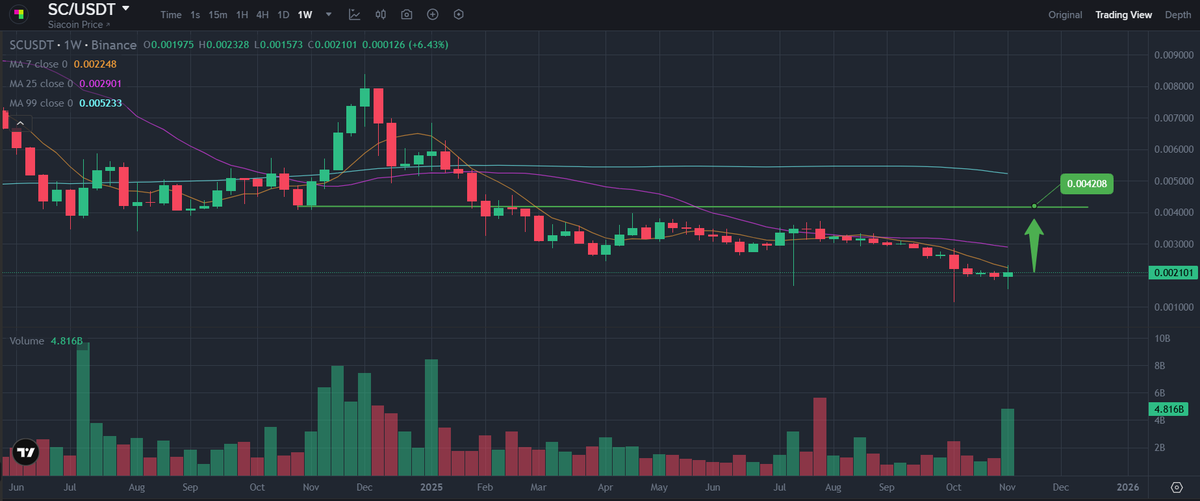This screenshot has height=501, width=1200.
Task: Open chart settings hexagon icon
Action: coord(458,15)
